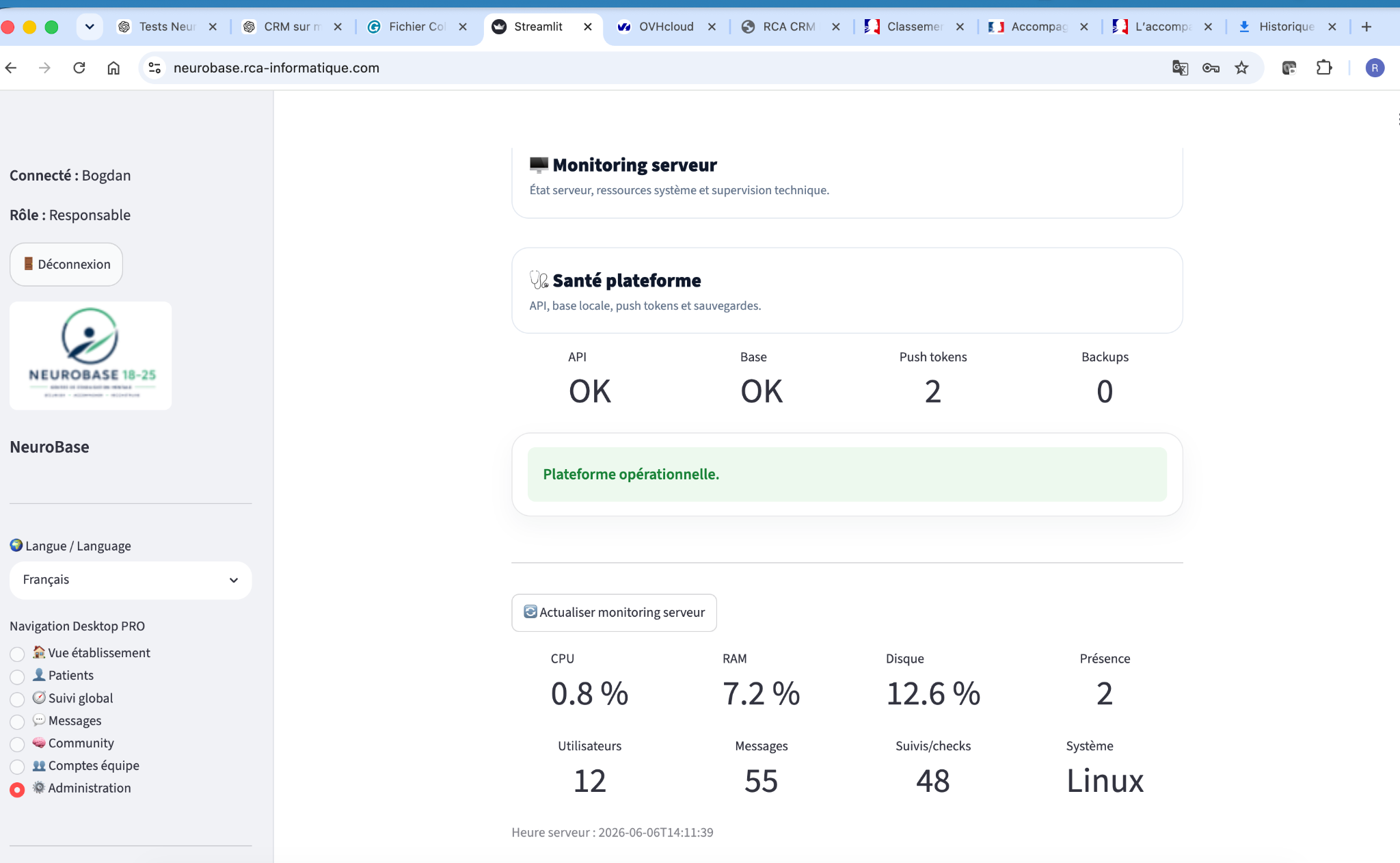This screenshot has height=863, width=1400.
Task: Click the Suivis/checks value 48
Action: (x=933, y=780)
